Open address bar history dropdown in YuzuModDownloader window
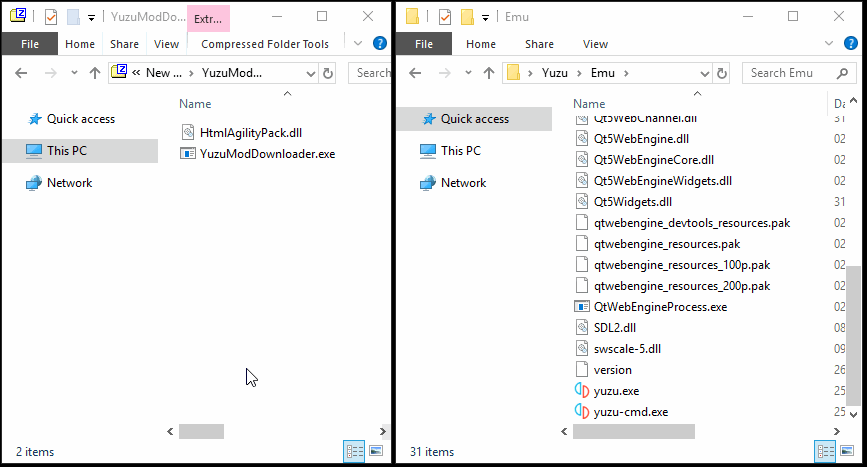867x467 pixels. 311,73
